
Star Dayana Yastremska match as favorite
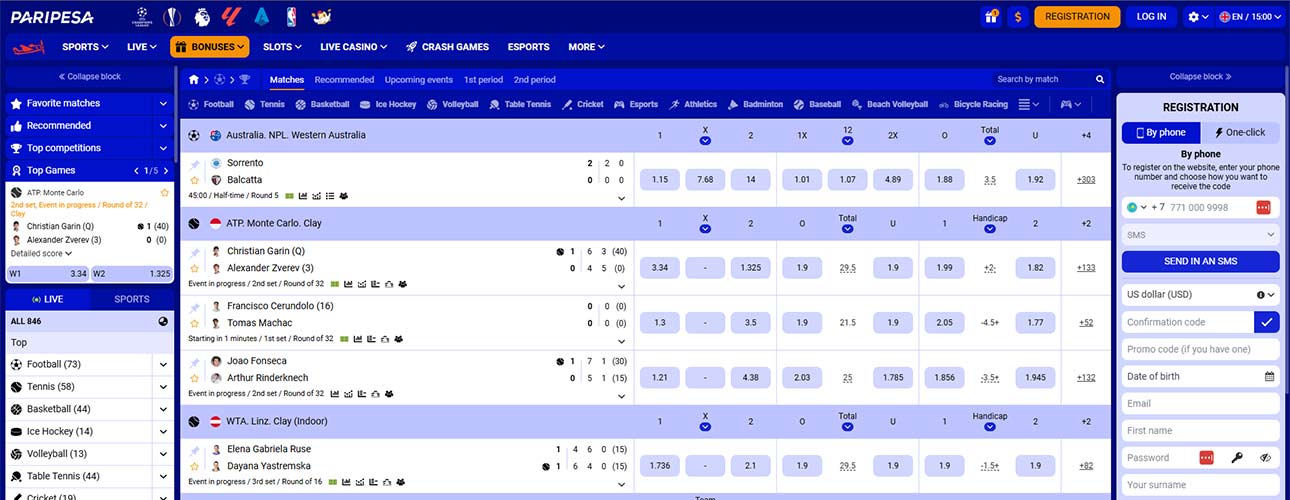point(194,466)
